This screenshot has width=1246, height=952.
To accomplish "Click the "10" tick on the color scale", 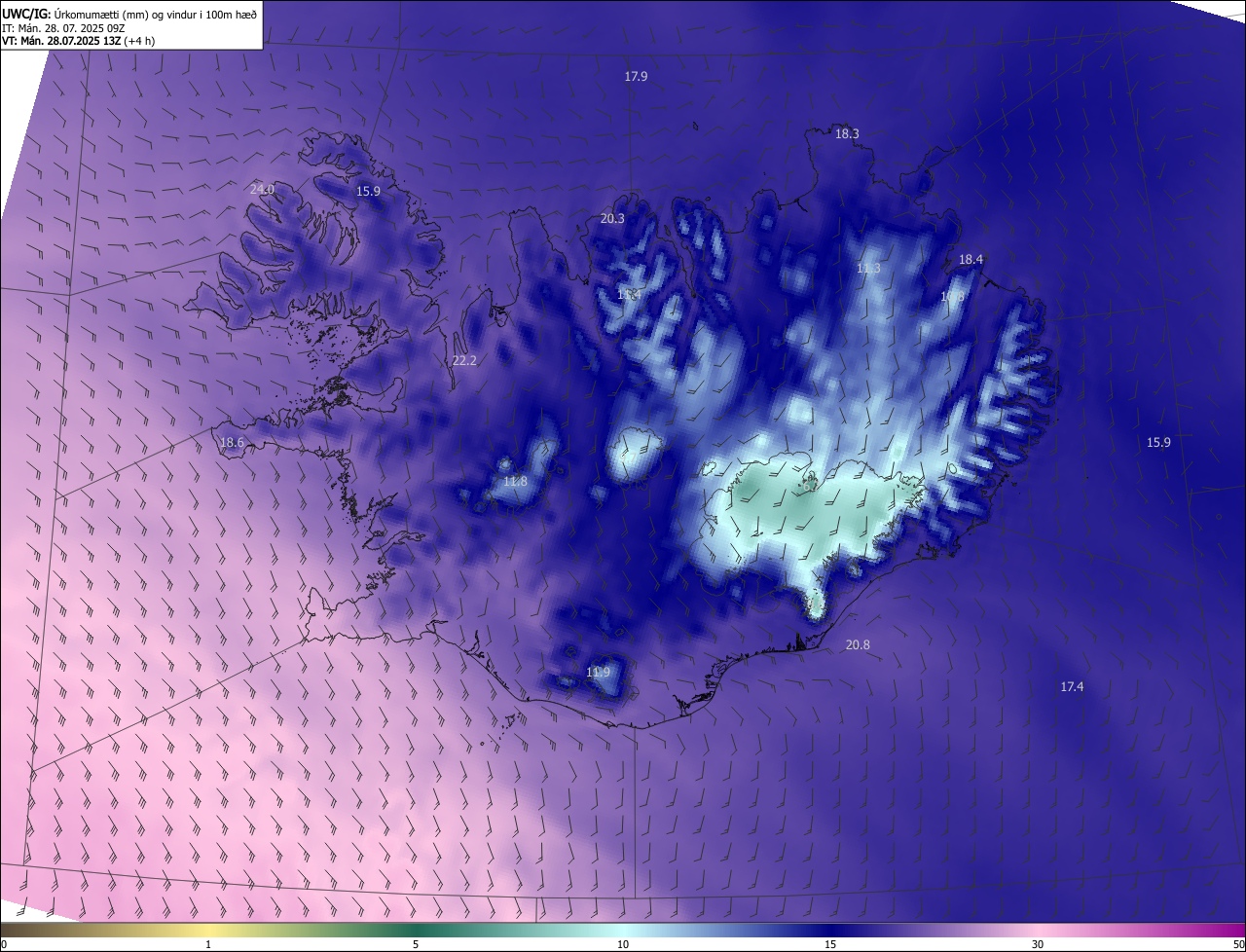I will pyautogui.click(x=623, y=944).
